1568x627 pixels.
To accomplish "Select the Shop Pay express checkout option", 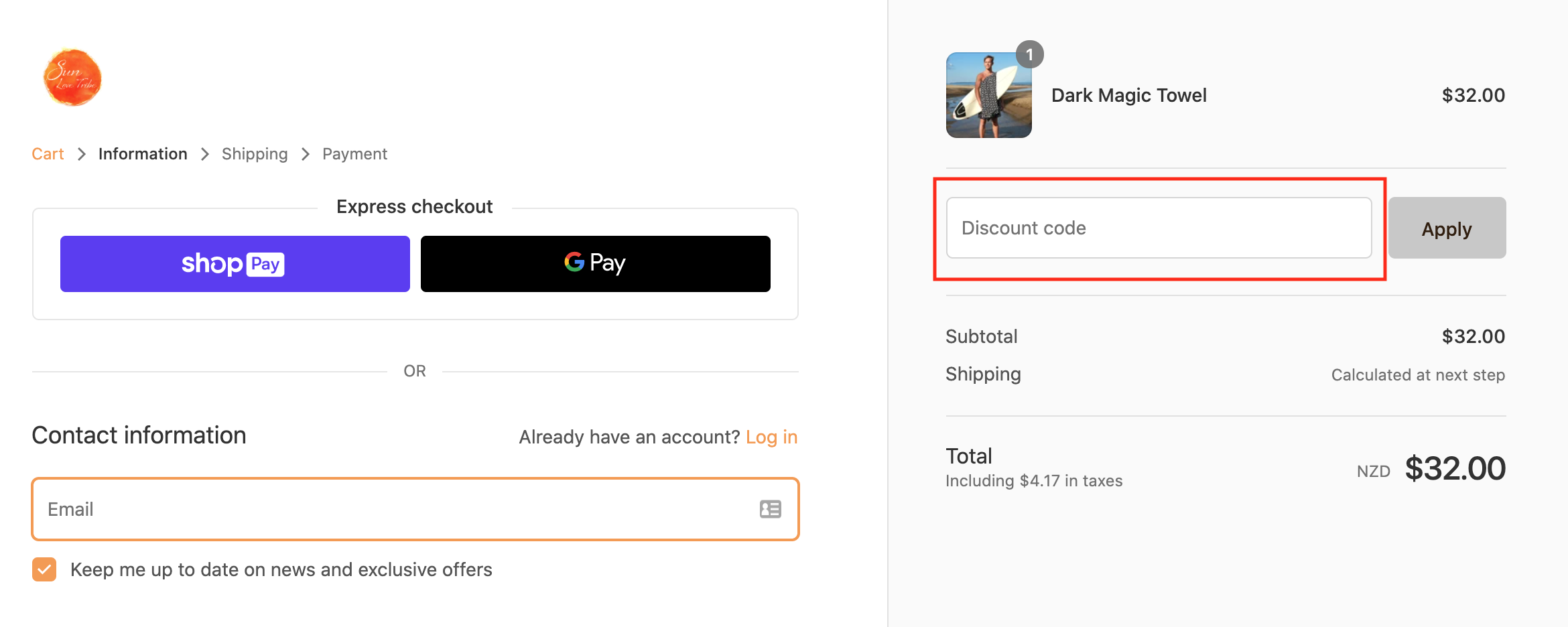I will click(235, 263).
